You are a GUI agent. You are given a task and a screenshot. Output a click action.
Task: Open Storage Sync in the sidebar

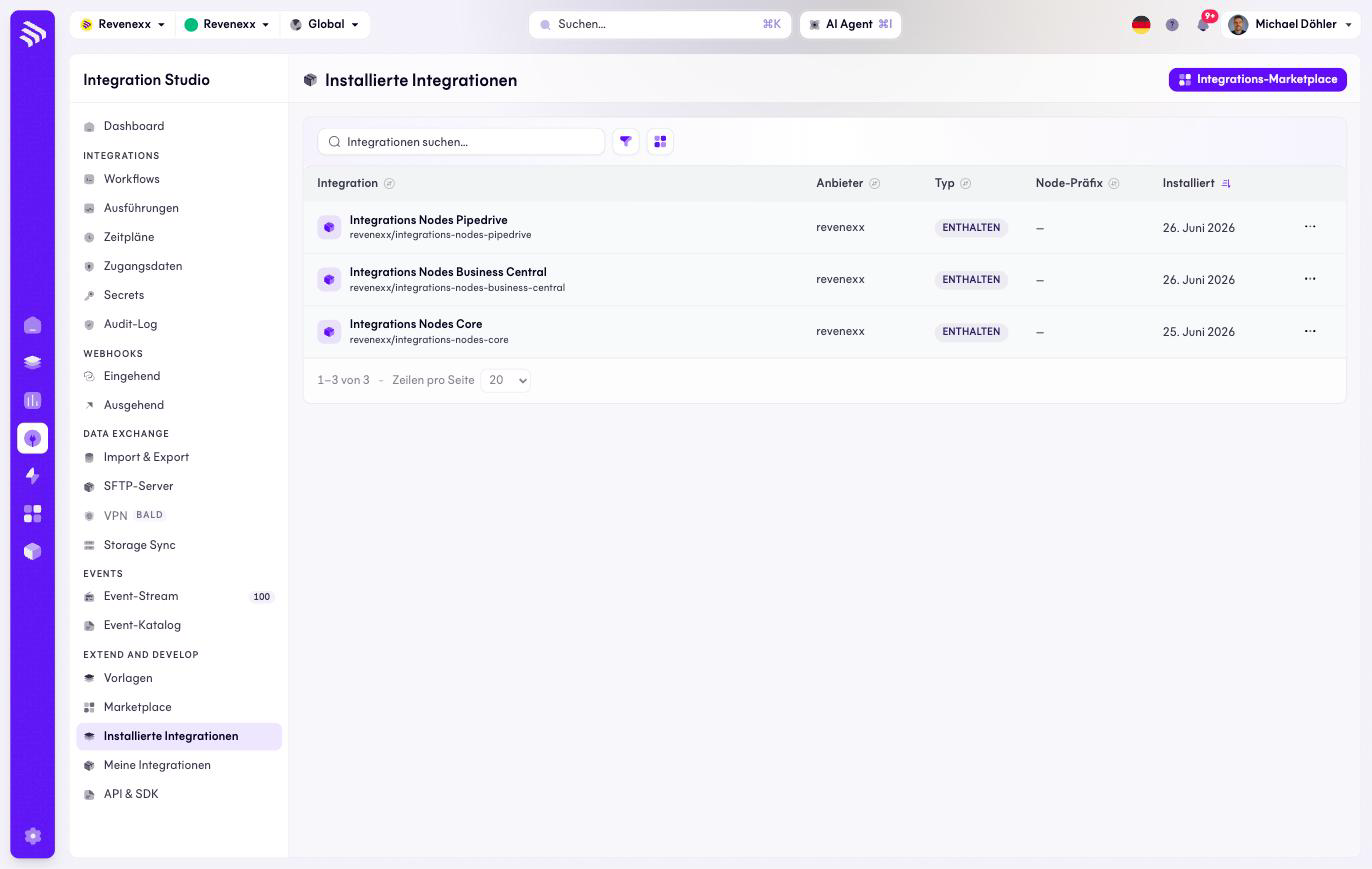pos(179,546)
